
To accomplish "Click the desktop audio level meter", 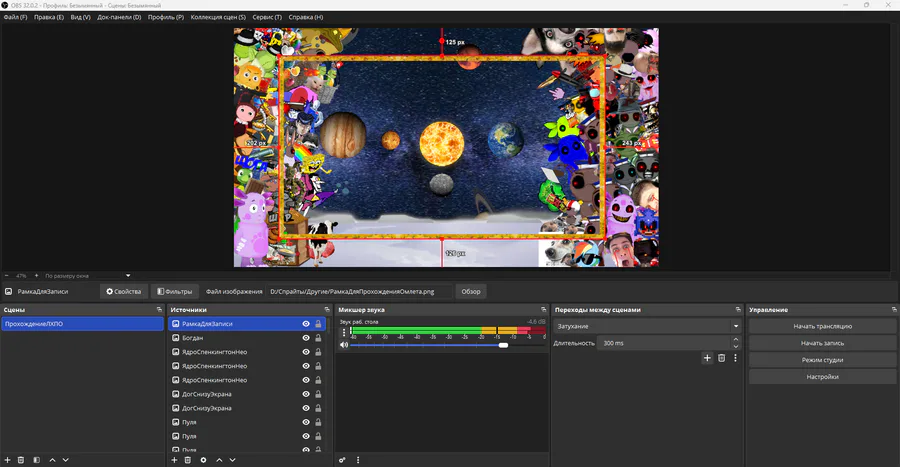I will [448, 330].
